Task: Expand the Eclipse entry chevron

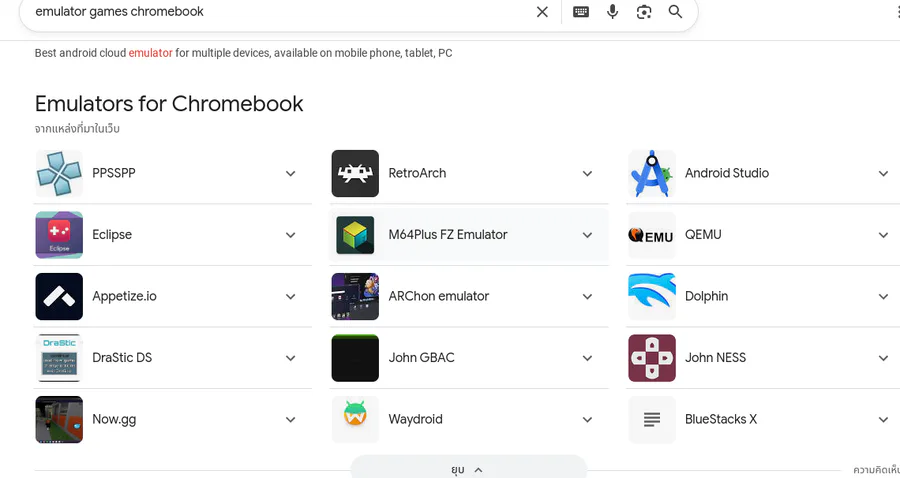Action: 290,235
